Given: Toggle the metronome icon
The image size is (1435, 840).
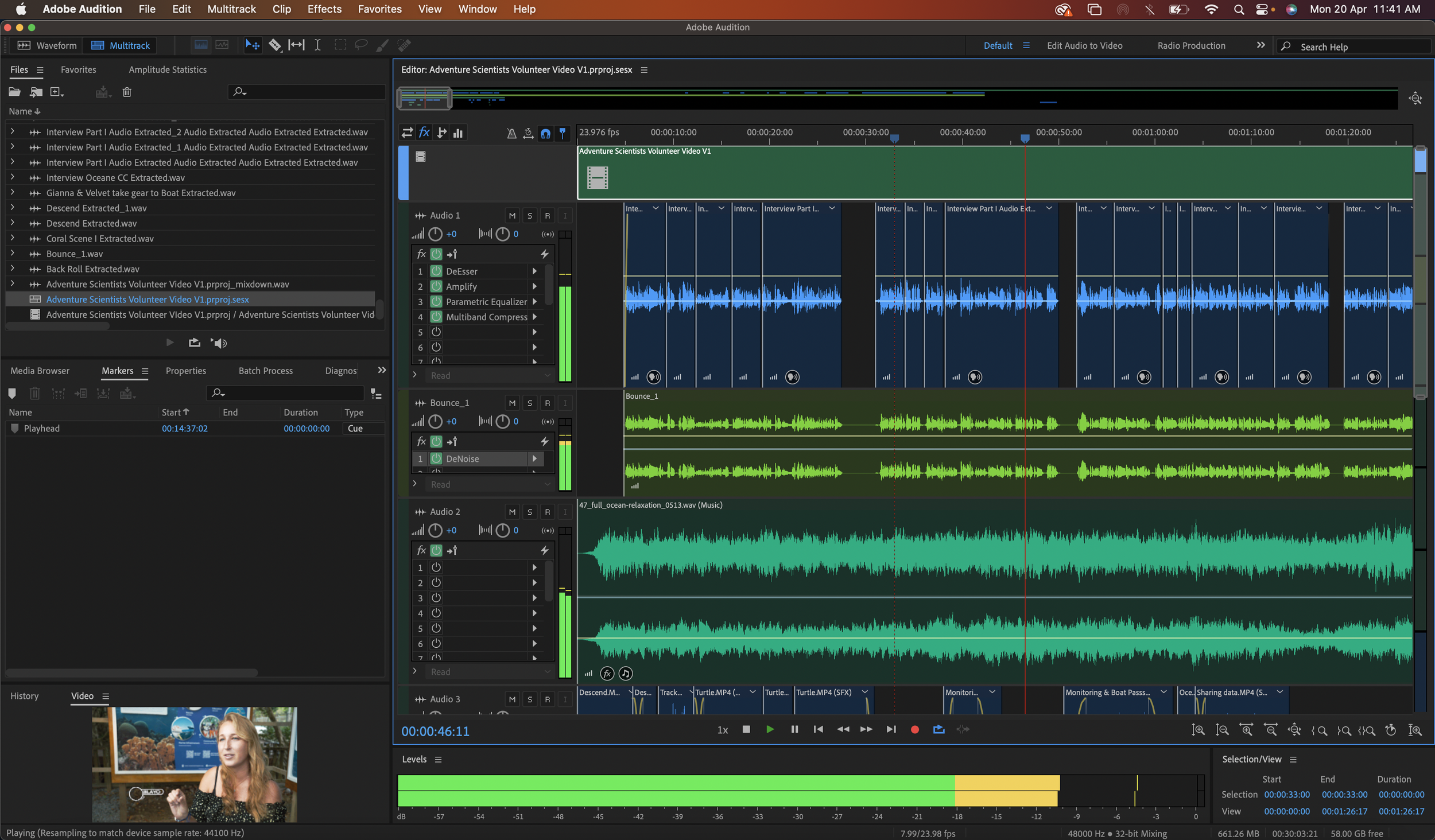Looking at the screenshot, I should (x=511, y=133).
